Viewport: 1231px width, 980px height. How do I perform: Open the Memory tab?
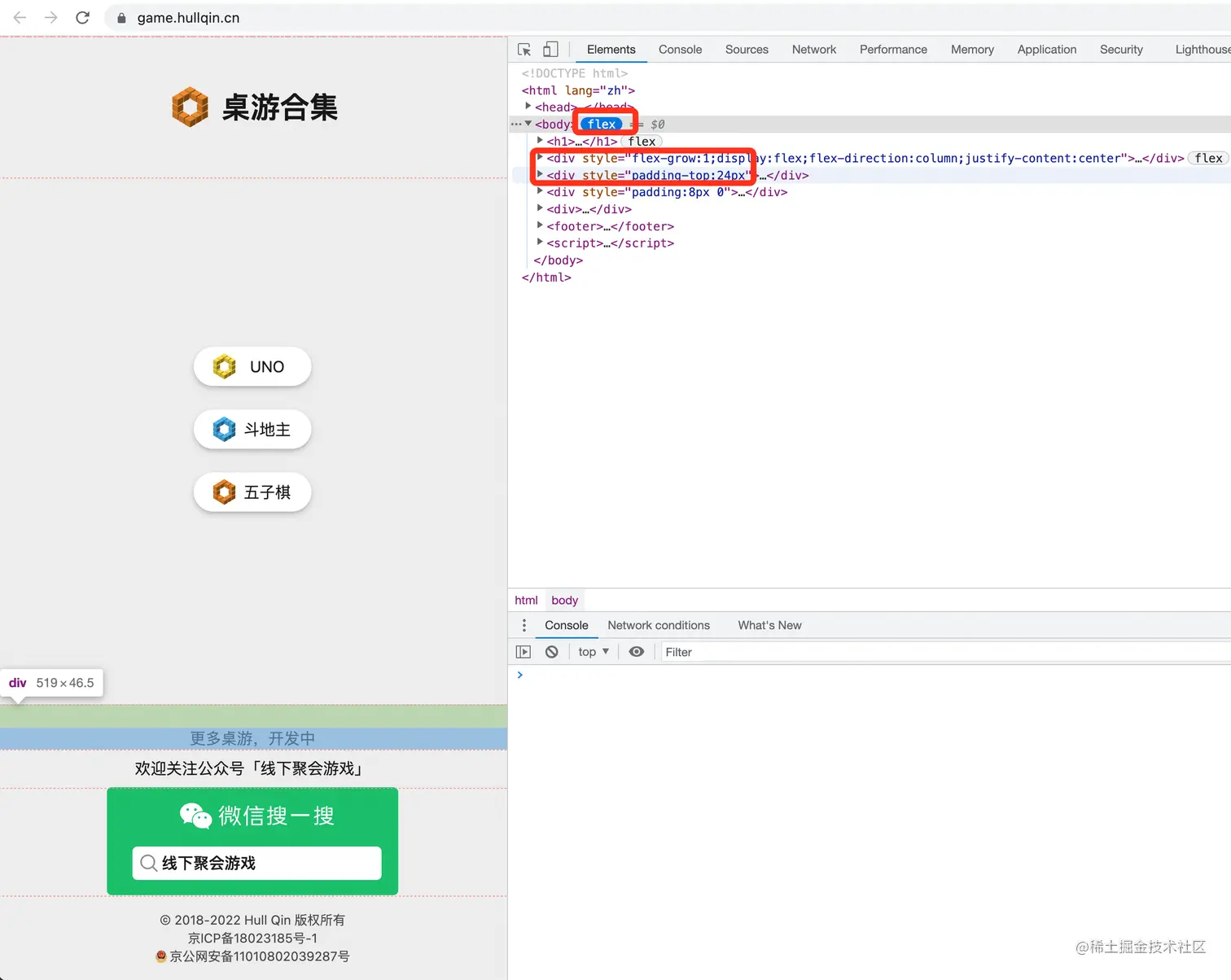(972, 50)
